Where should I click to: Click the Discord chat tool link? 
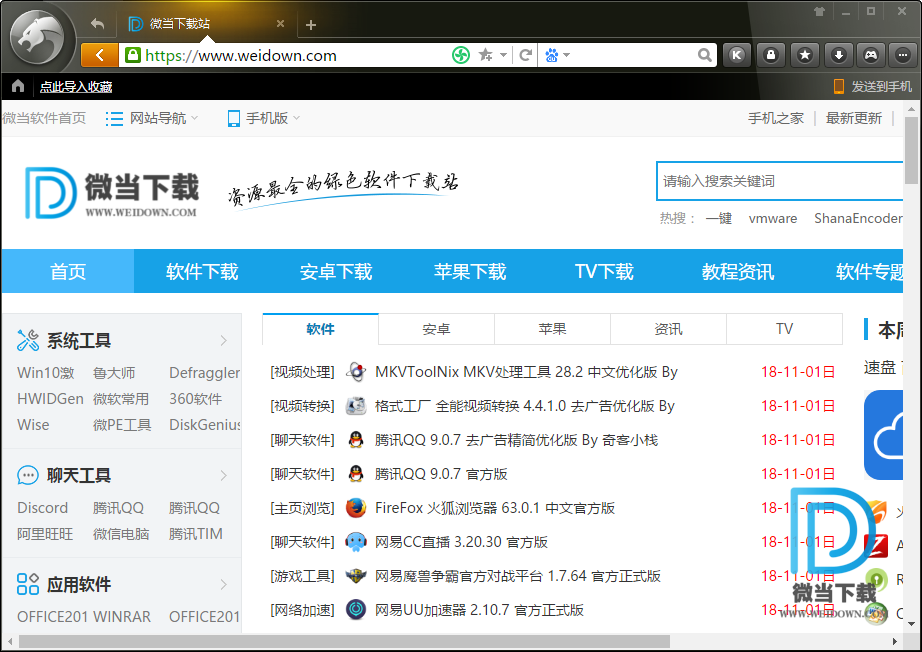point(42,507)
